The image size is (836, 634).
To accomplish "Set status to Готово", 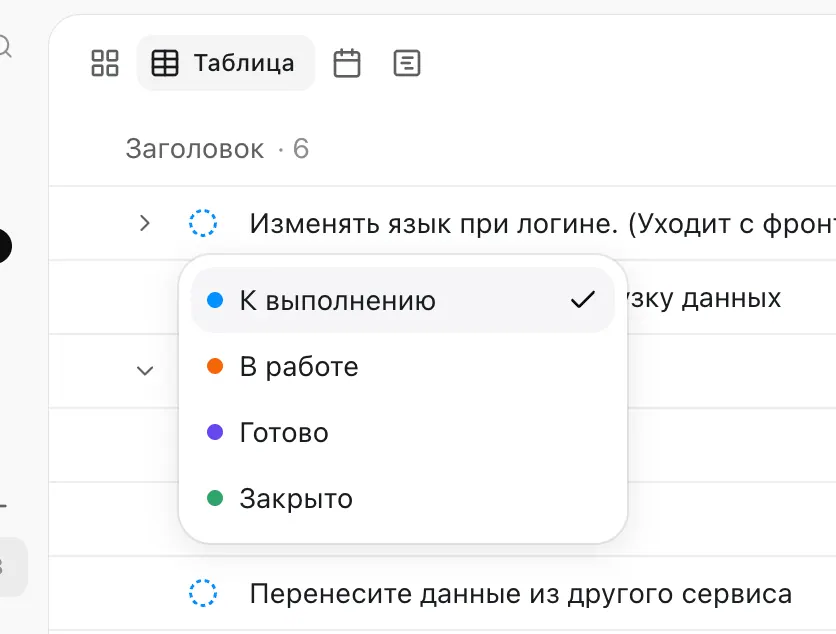I will click(x=403, y=432).
